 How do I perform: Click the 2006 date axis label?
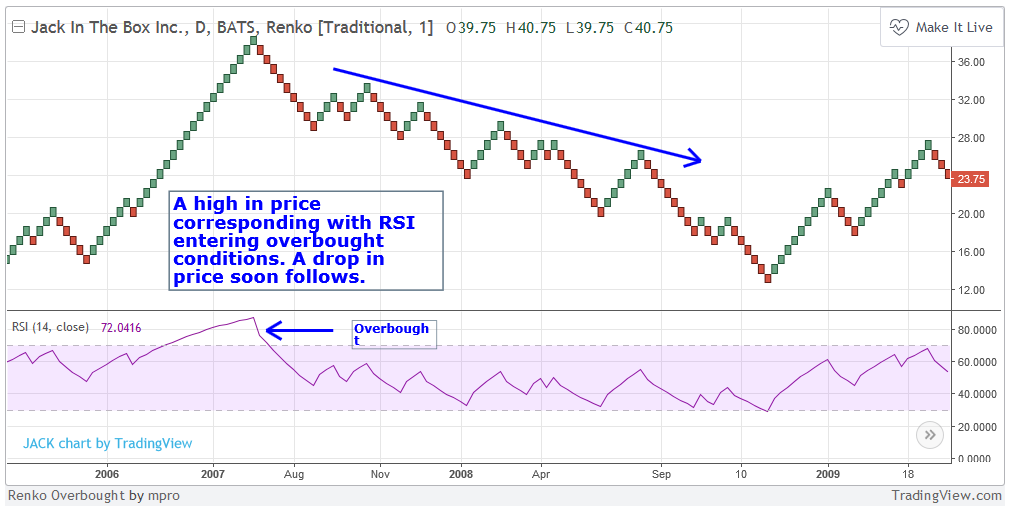[x=107, y=475]
